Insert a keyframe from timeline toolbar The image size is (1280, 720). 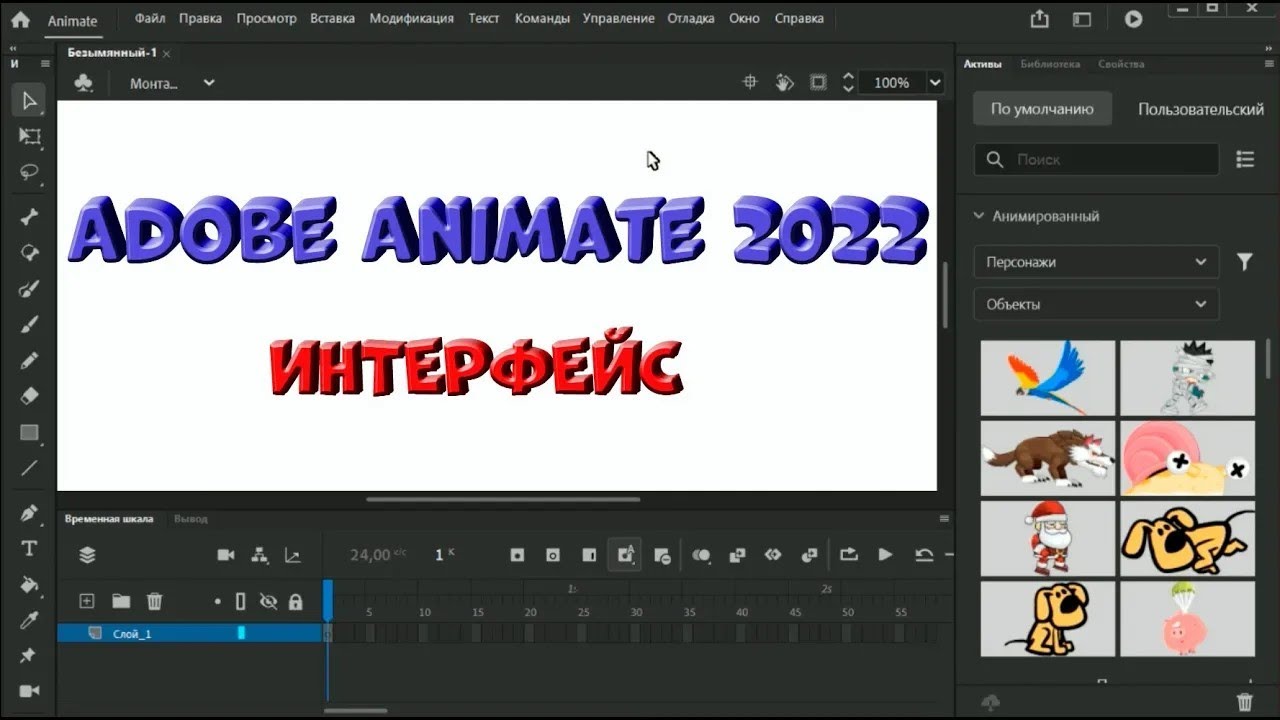[517, 554]
